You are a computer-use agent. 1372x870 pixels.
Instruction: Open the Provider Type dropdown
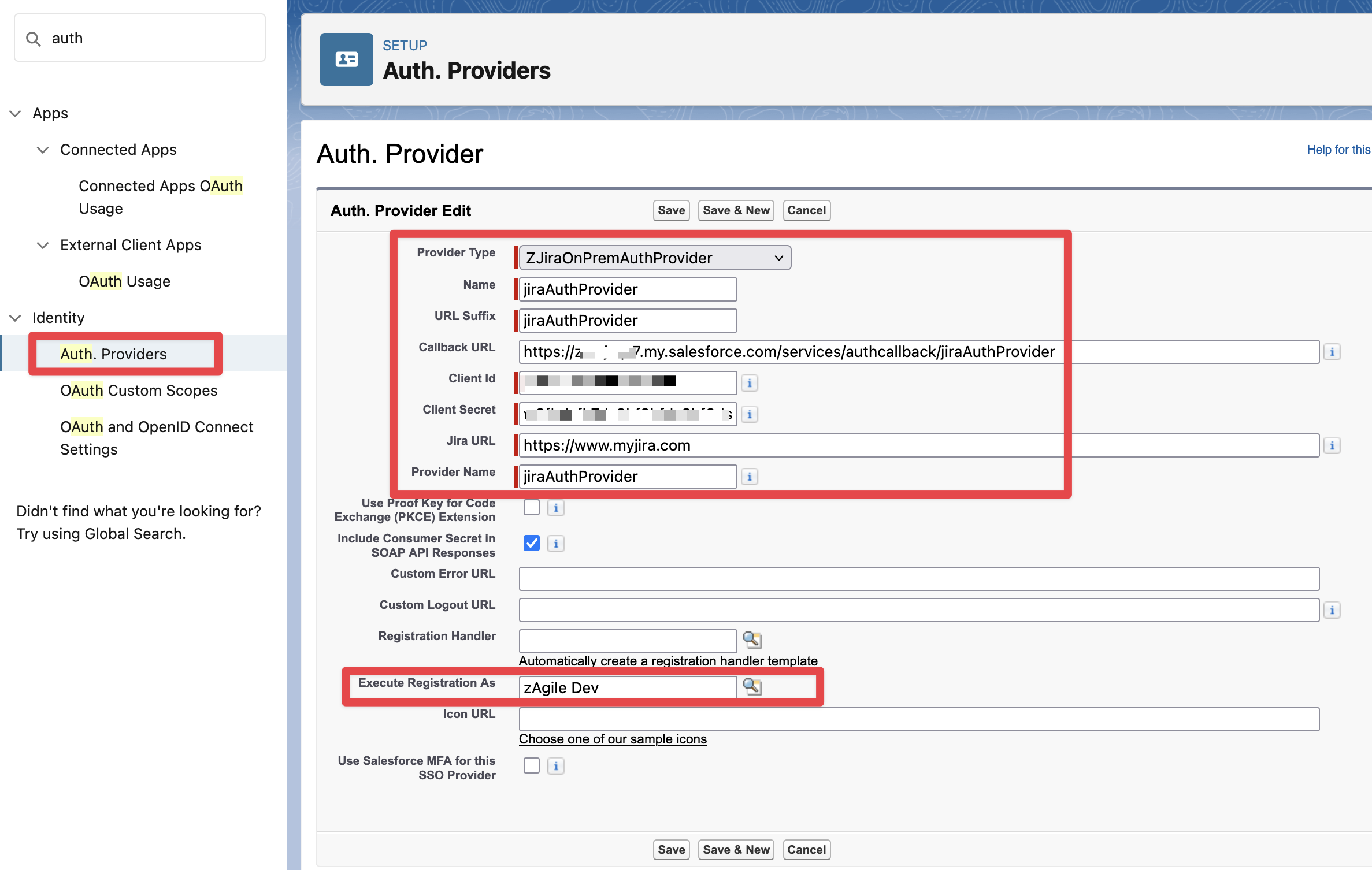click(x=654, y=258)
